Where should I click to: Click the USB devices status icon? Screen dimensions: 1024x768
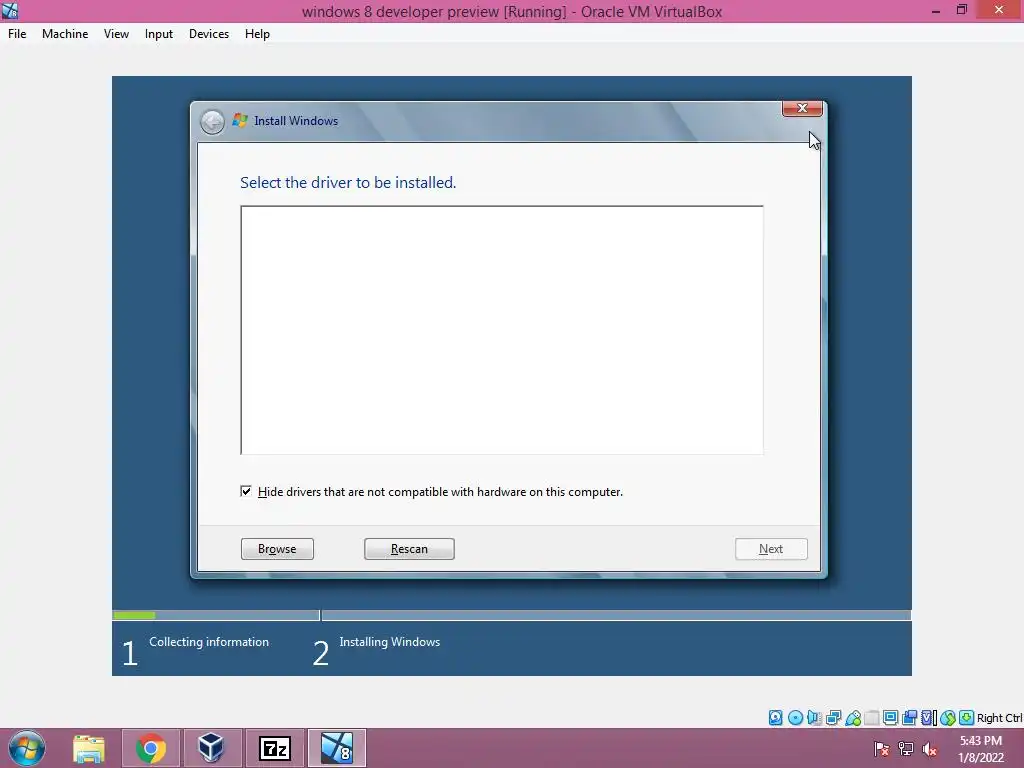click(853, 718)
